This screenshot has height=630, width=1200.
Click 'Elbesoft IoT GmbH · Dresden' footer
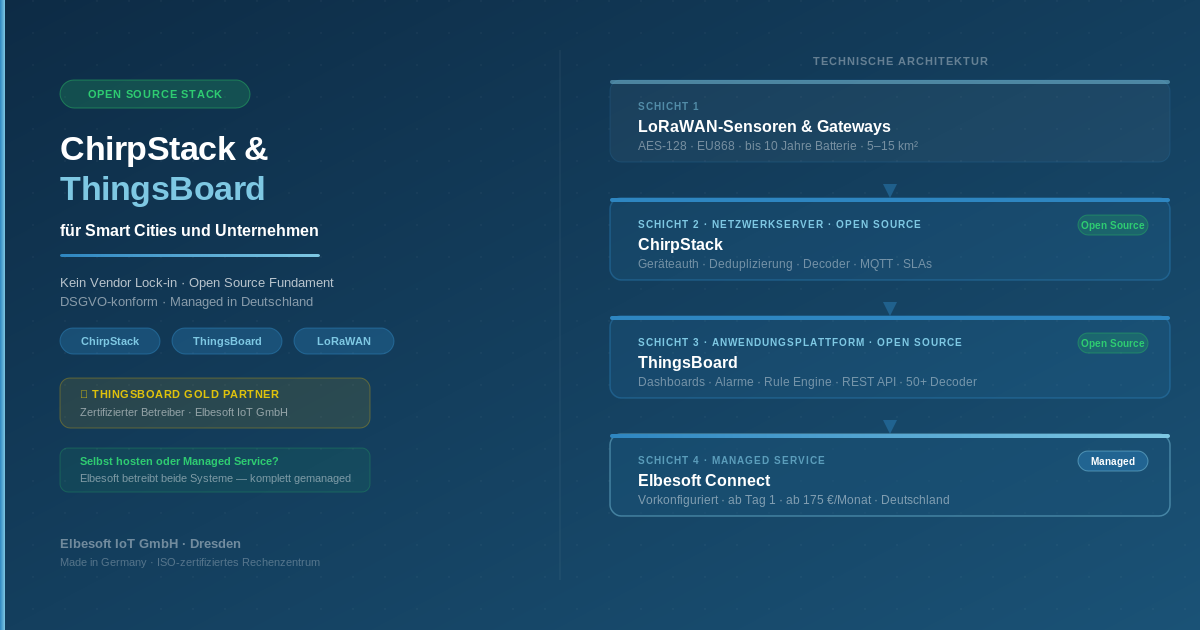tap(150, 544)
